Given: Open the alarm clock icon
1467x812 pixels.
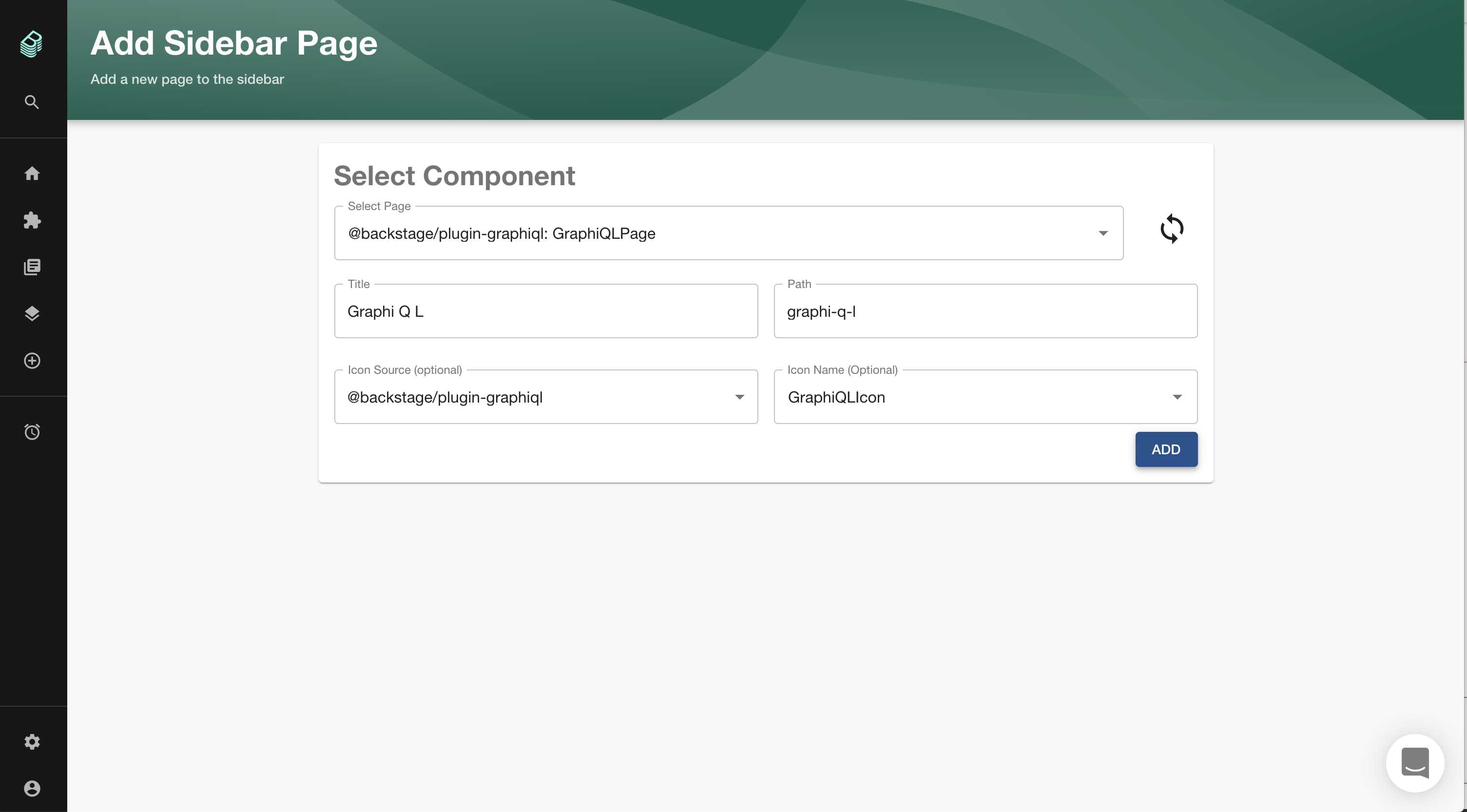Looking at the screenshot, I should [32, 432].
